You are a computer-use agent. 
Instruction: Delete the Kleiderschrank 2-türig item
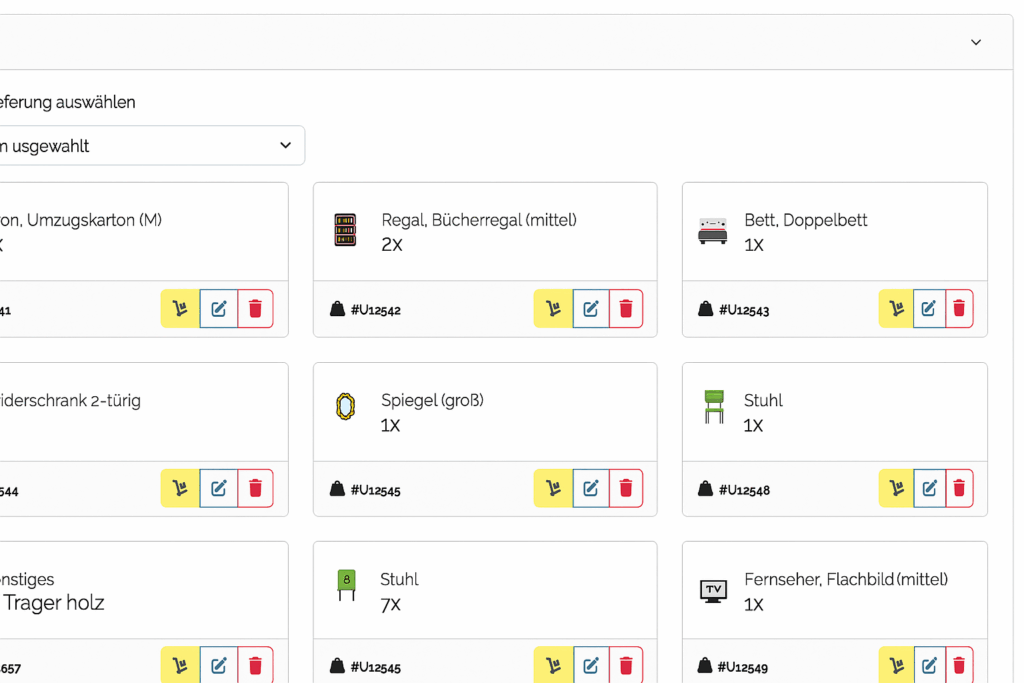click(255, 488)
